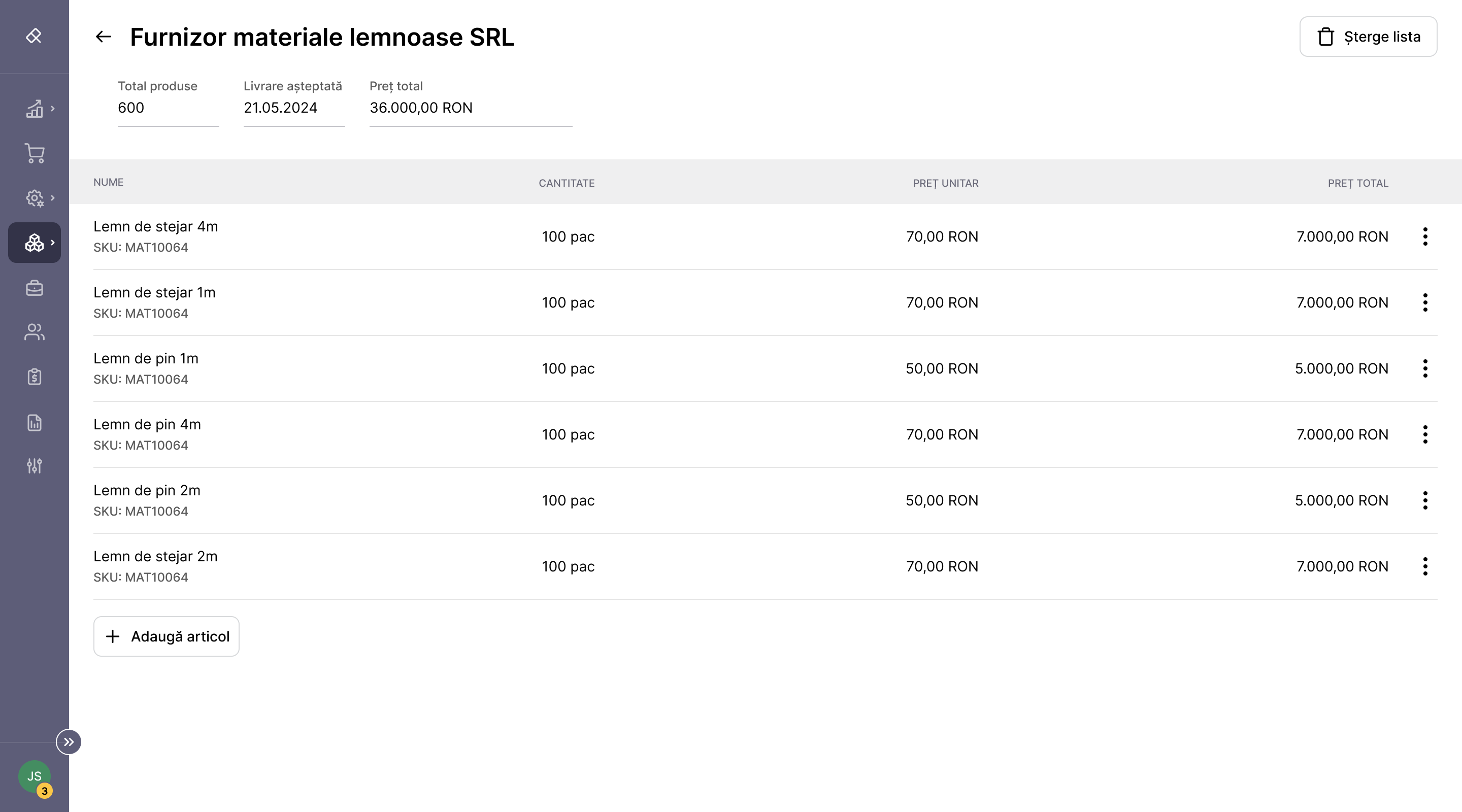Click the Șterge lista button
The image size is (1462, 812).
pos(1368,37)
